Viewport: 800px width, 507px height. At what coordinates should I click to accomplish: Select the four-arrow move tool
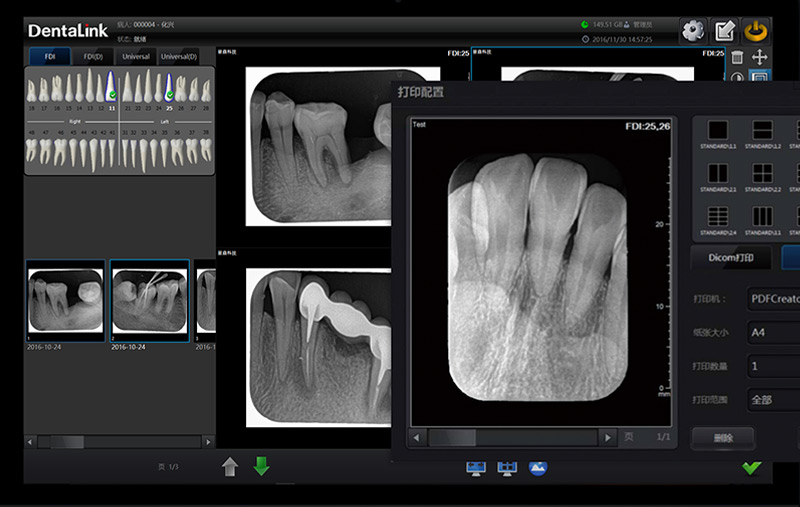click(760, 58)
